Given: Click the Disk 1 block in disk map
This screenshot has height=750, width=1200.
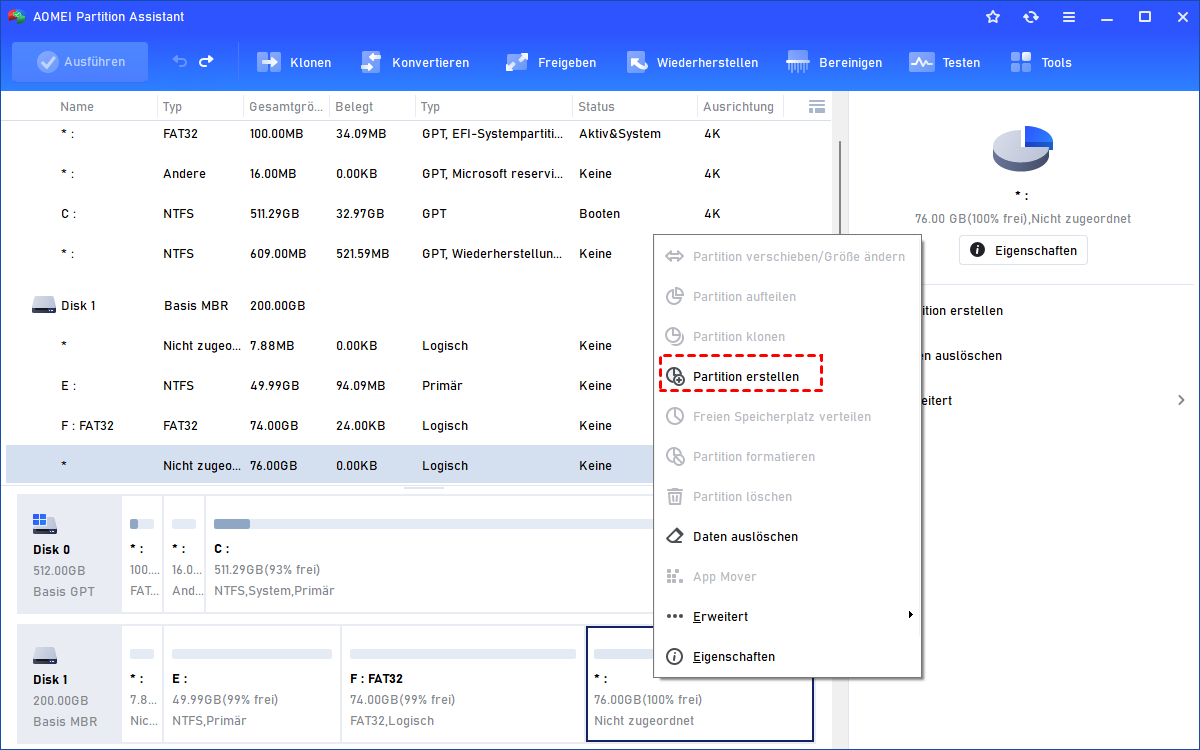Looking at the screenshot, I should [68, 683].
